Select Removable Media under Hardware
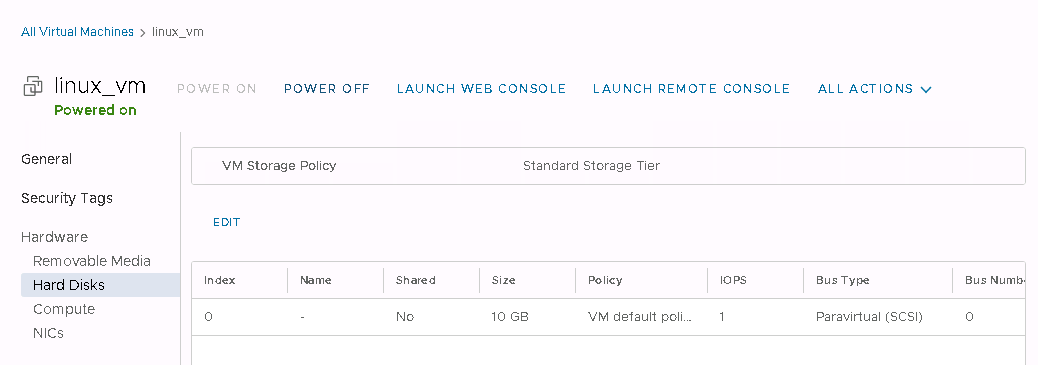Image resolution: width=1038 pixels, height=365 pixels. pyautogui.click(x=92, y=261)
